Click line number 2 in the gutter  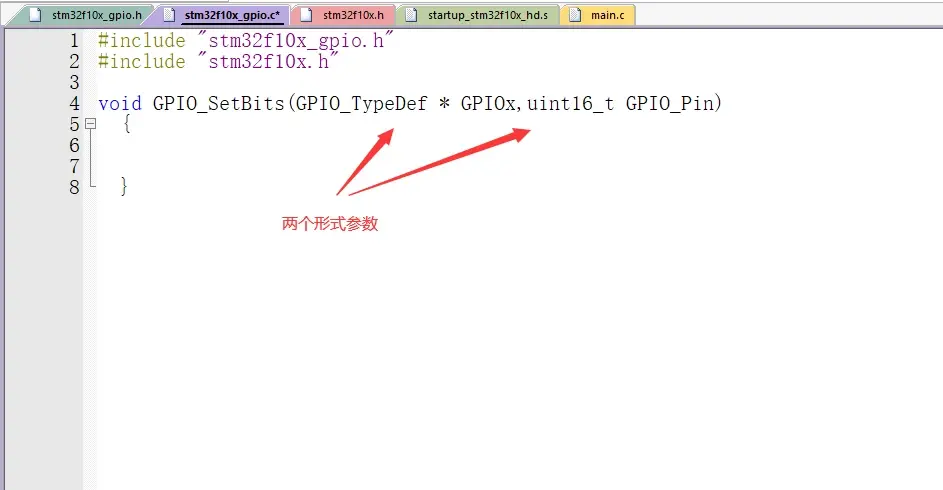74,61
